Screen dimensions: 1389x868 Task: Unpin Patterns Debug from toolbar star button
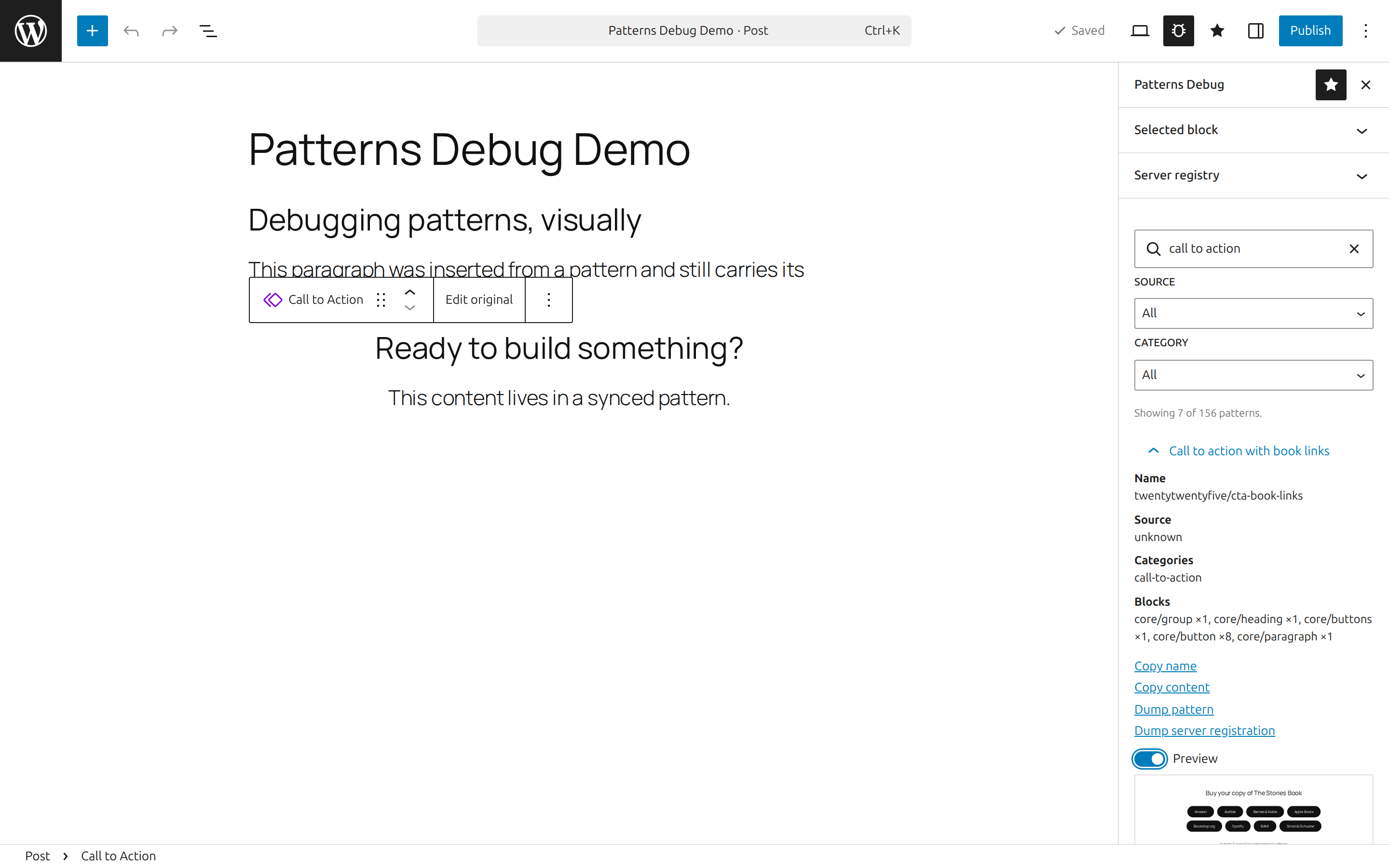pos(1331,85)
